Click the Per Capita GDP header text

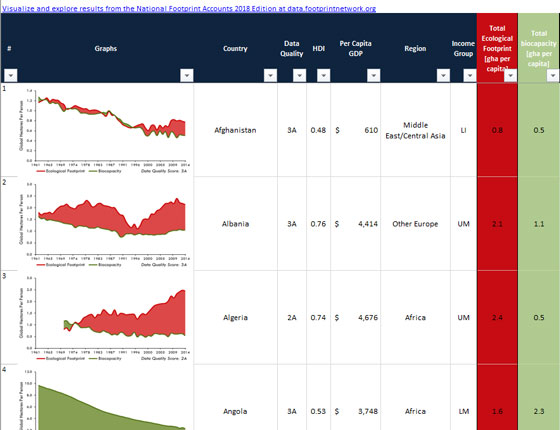(355, 49)
